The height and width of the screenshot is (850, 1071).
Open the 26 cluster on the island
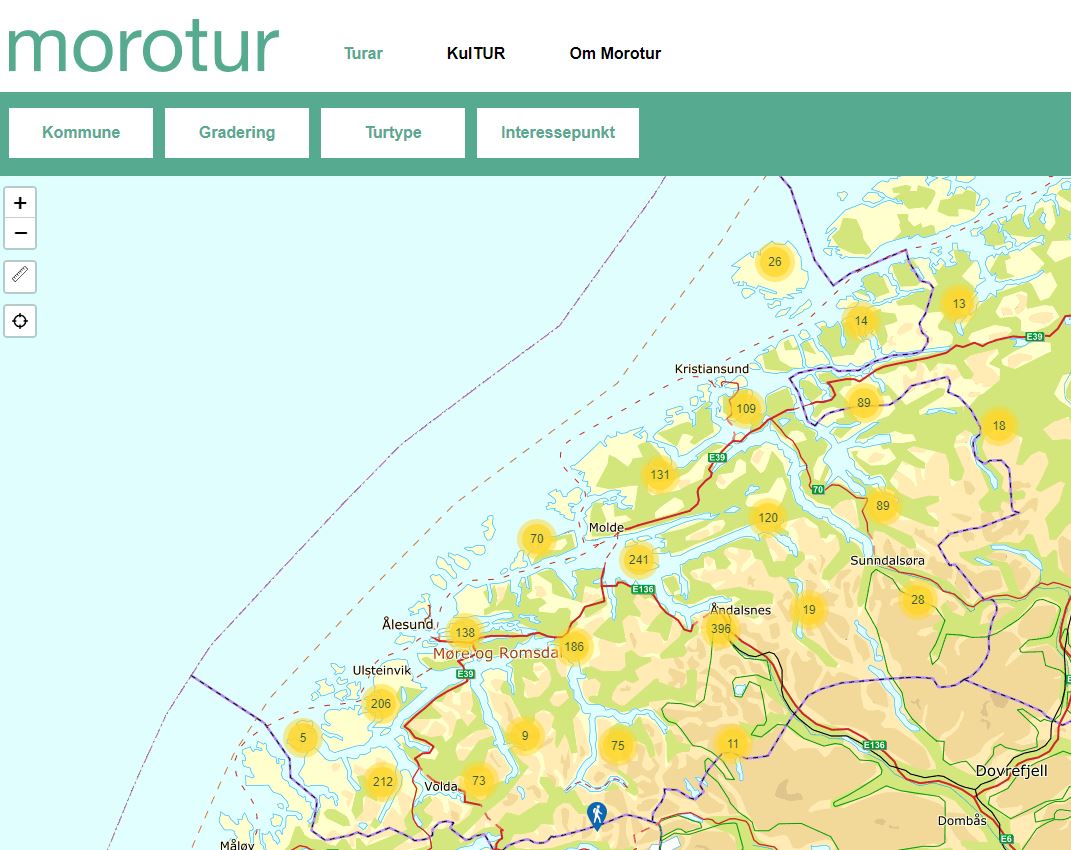[x=774, y=263]
